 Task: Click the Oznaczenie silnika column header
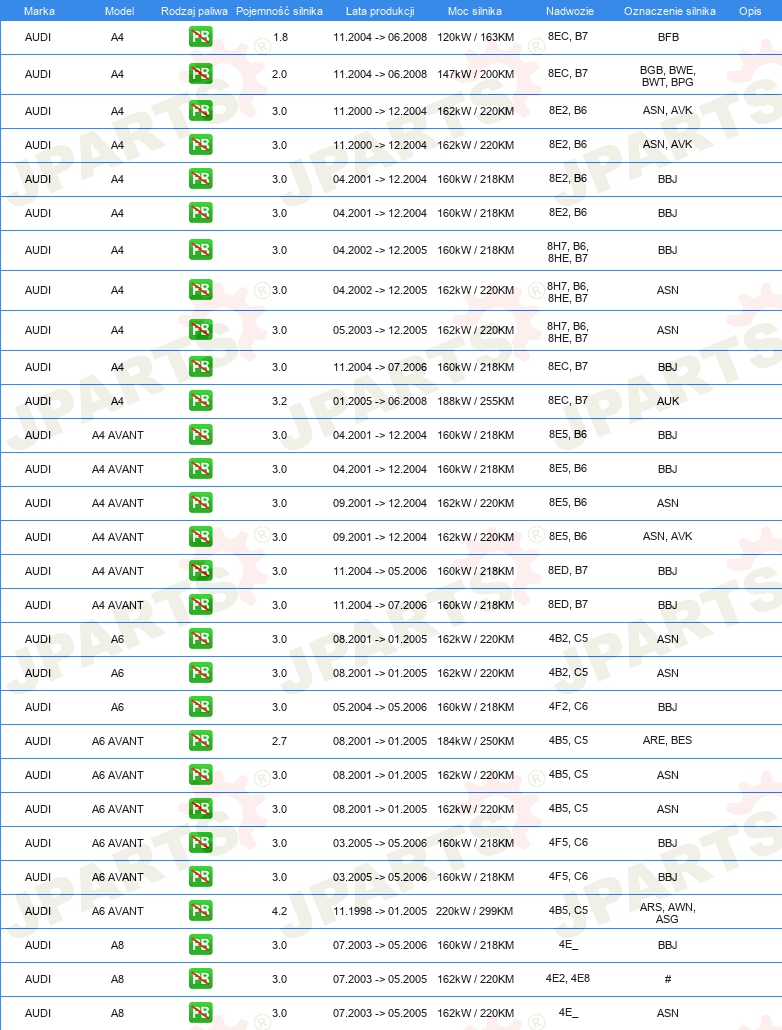[x=670, y=11]
